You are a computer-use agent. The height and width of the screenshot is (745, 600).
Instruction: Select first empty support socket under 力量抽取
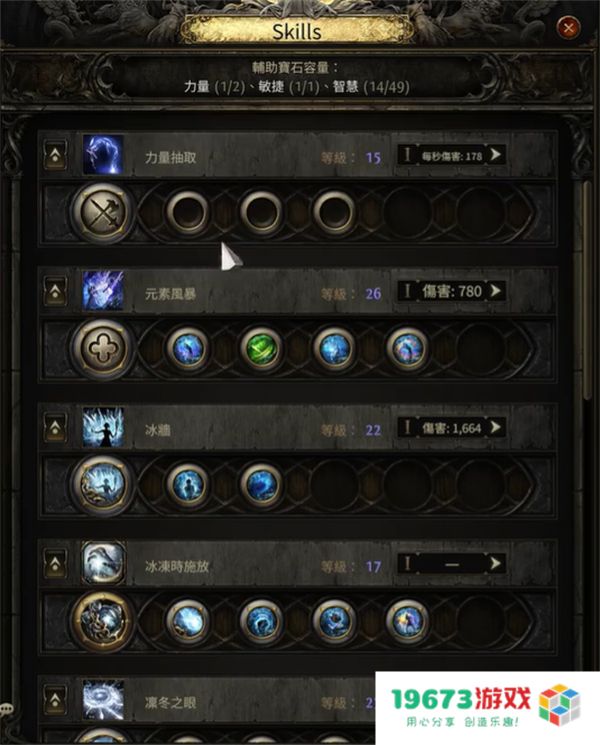188,212
